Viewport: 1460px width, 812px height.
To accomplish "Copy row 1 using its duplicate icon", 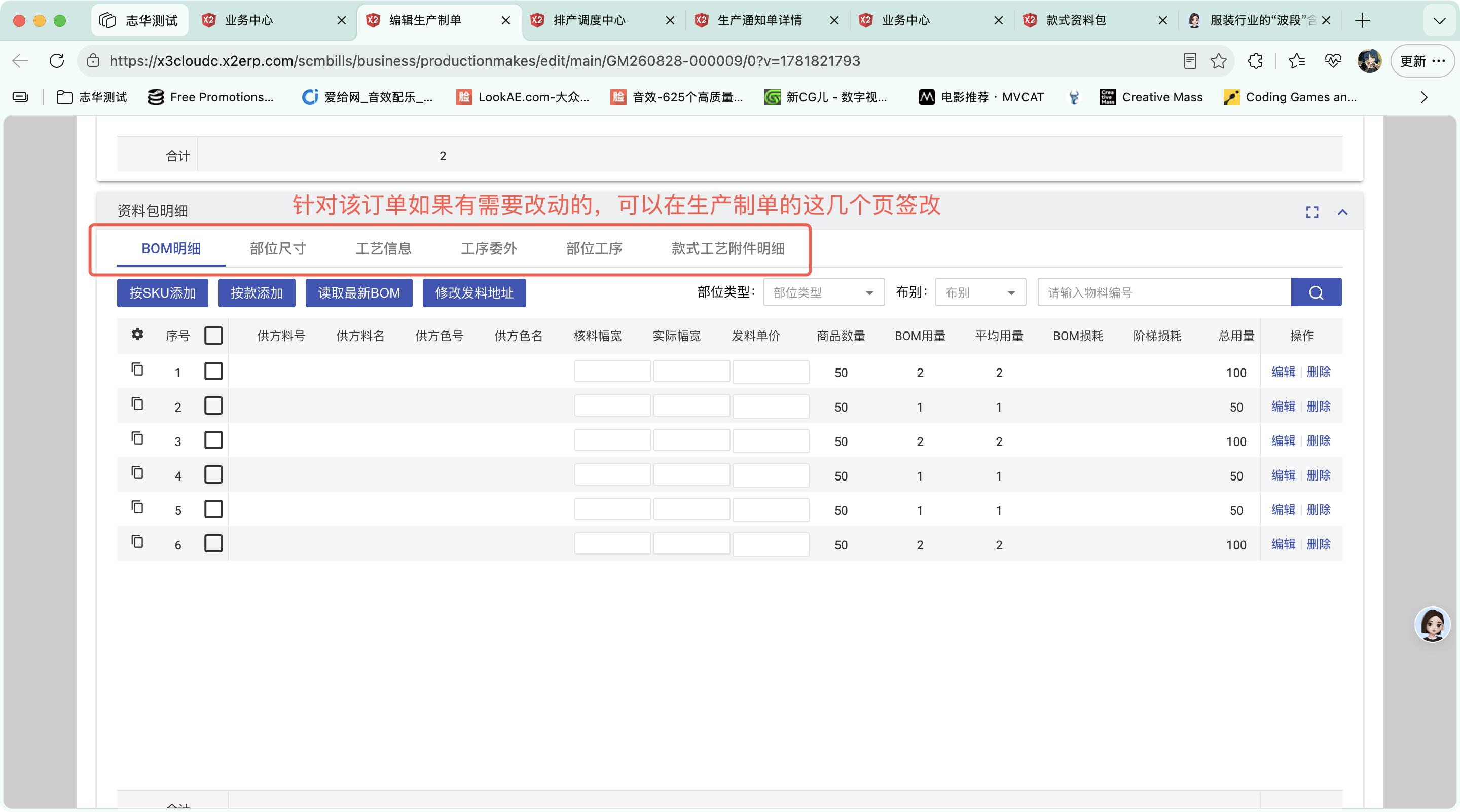I will 137,370.
